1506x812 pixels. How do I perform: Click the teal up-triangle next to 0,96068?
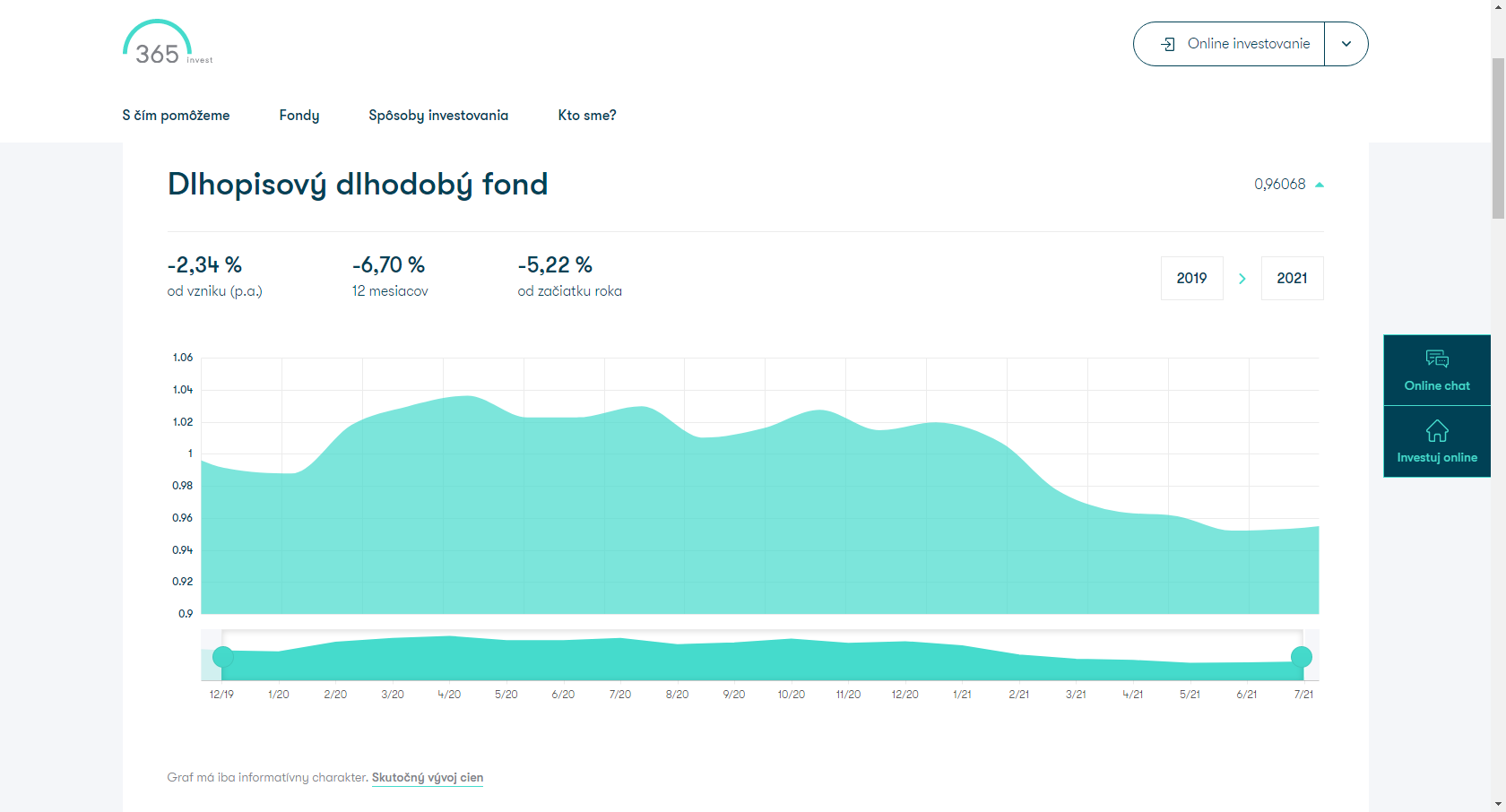point(1320,185)
